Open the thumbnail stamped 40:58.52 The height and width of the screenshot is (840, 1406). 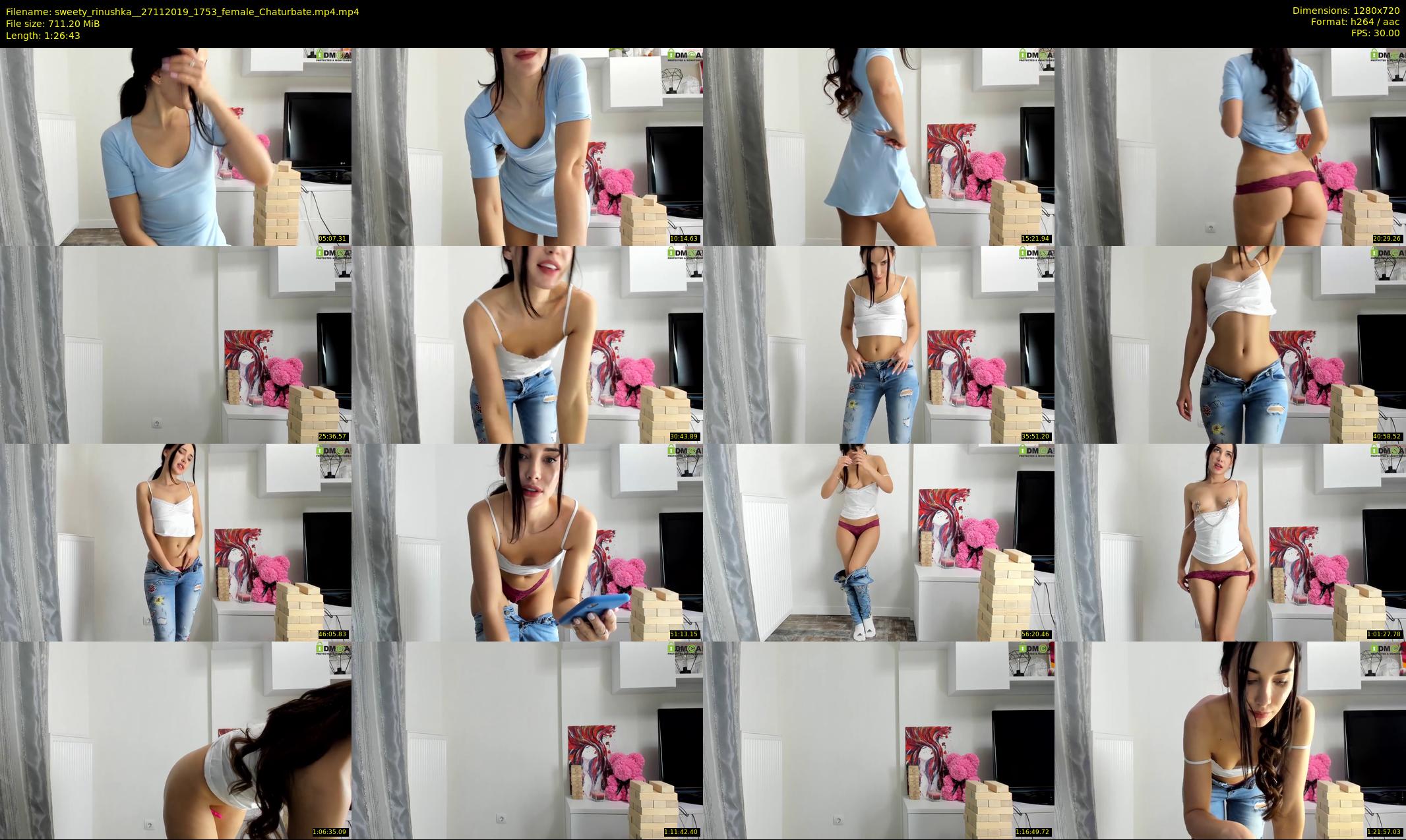pyautogui.click(x=1230, y=344)
